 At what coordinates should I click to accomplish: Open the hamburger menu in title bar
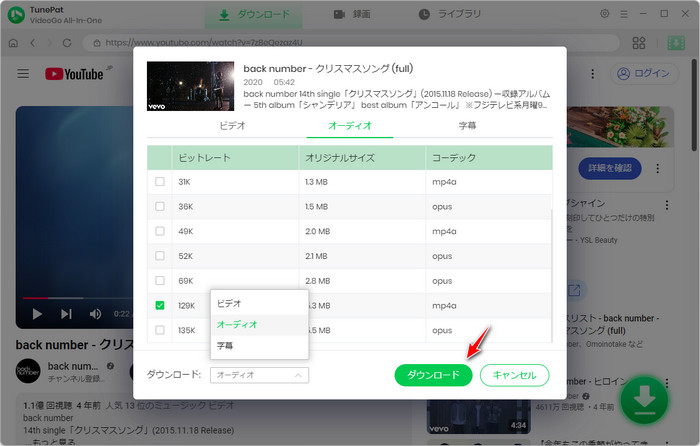(624, 14)
